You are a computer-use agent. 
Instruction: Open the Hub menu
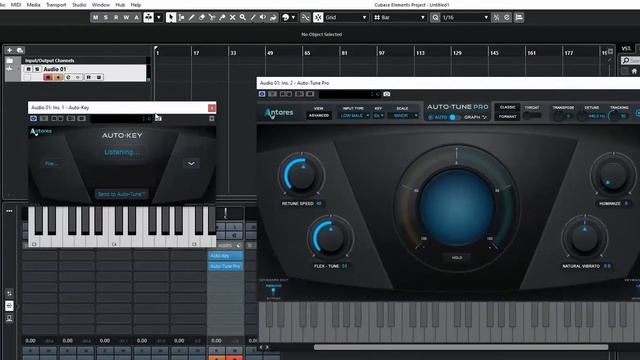coord(120,5)
